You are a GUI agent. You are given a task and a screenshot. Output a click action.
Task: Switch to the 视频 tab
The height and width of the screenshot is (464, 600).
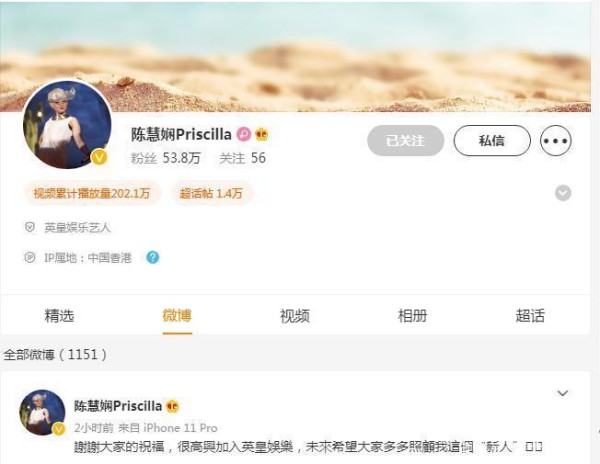tap(295, 316)
